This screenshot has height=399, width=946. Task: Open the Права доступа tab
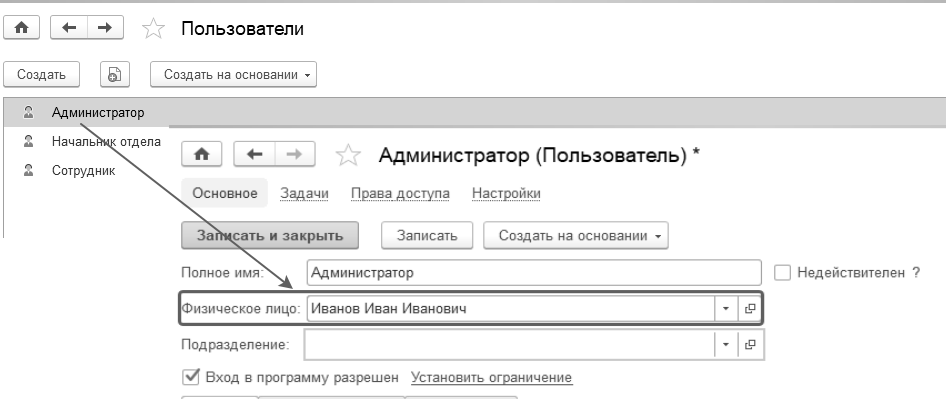click(x=400, y=194)
